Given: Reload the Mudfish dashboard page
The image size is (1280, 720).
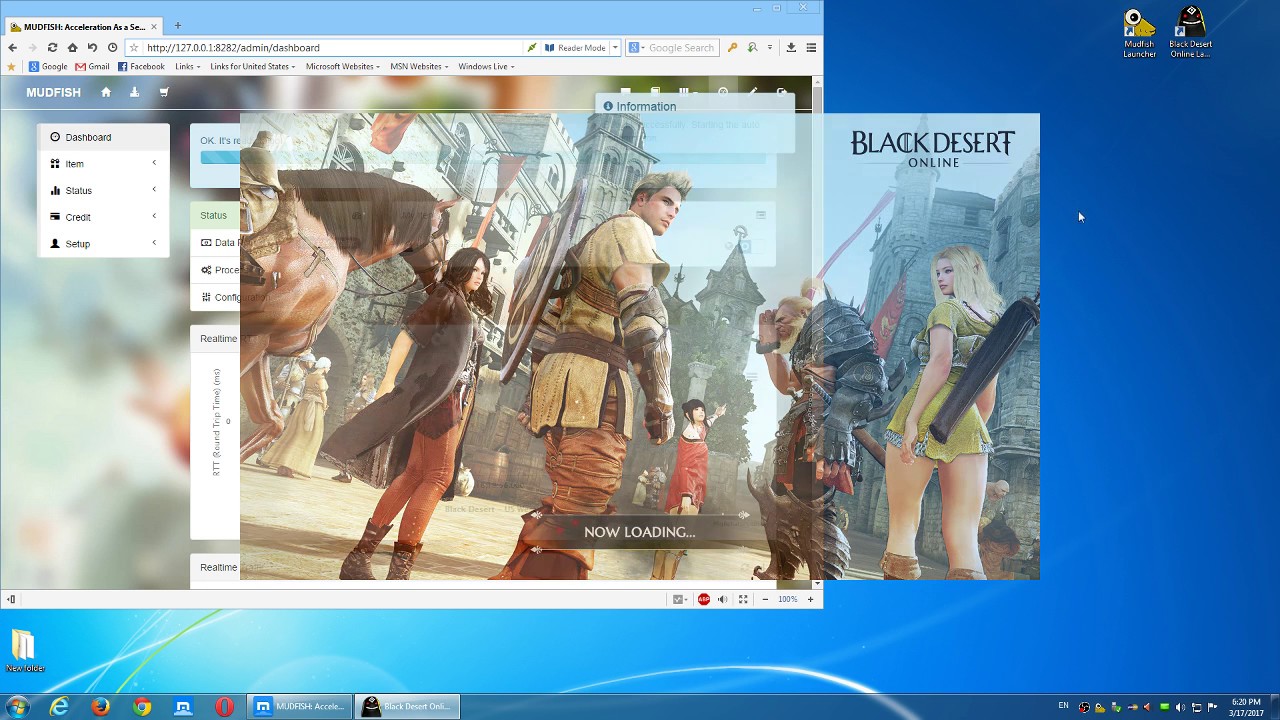Looking at the screenshot, I should [52, 47].
